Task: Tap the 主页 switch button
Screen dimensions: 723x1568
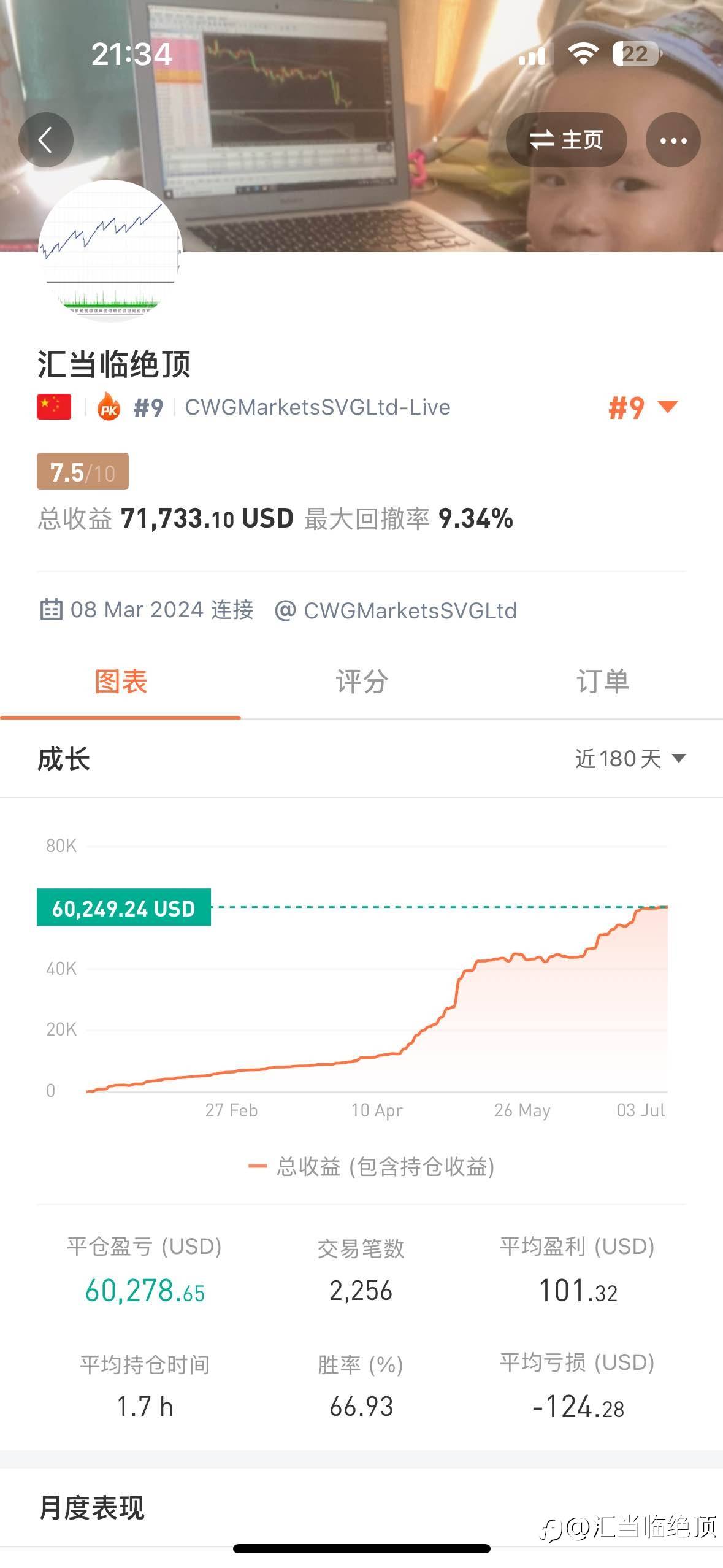Action: [x=566, y=140]
